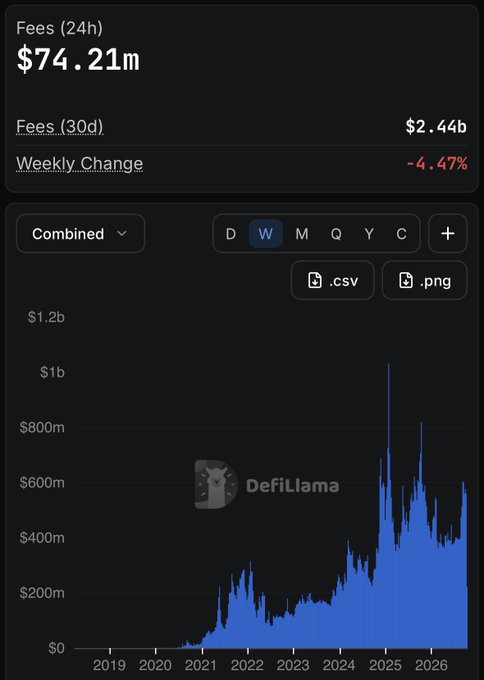The image size is (484, 680).
Task: Click the 2020 x-axis label
Action: point(155,665)
